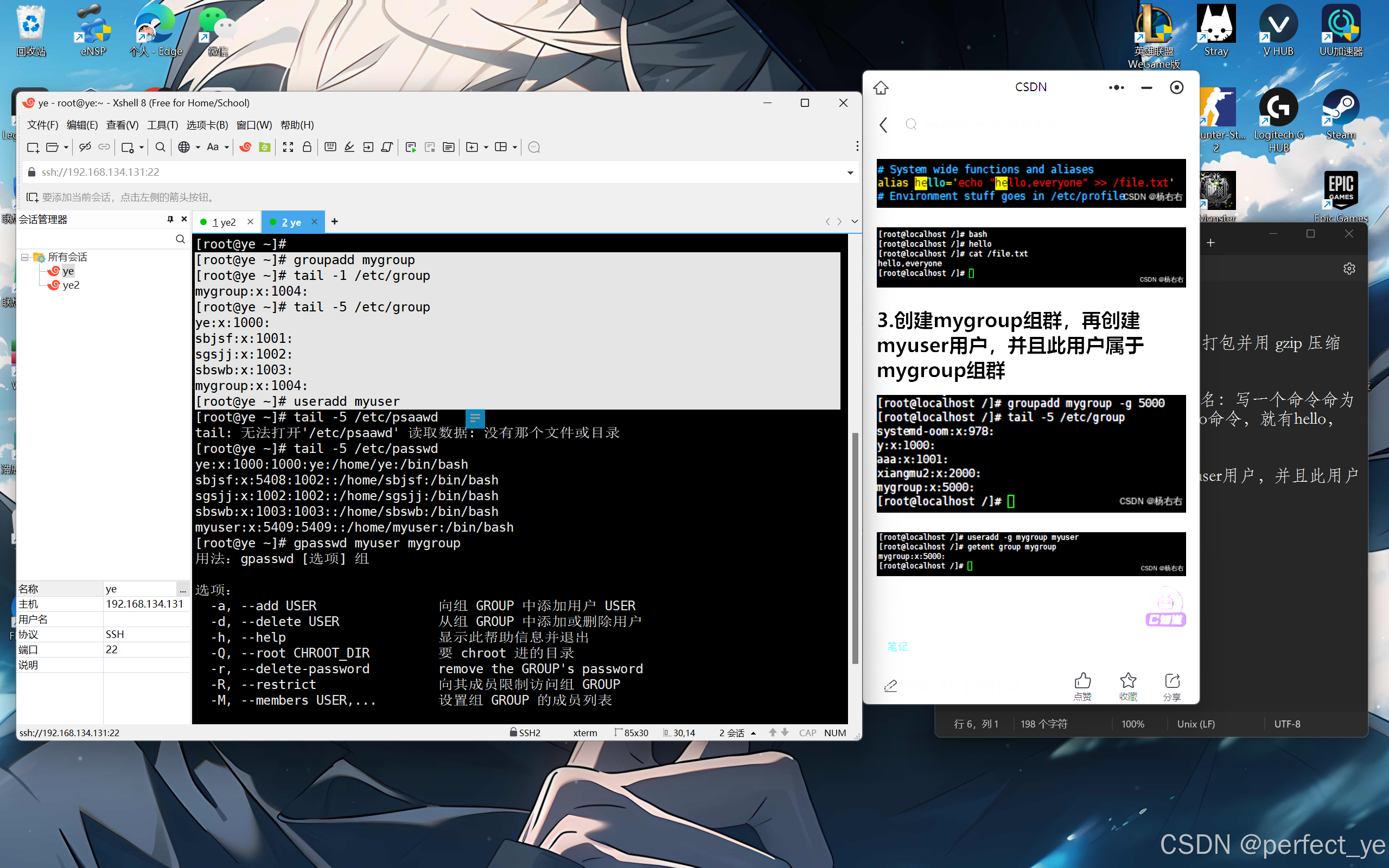Image resolution: width=1389 pixels, height=868 pixels.
Task: Add a new tab with plus button
Action: (x=335, y=221)
